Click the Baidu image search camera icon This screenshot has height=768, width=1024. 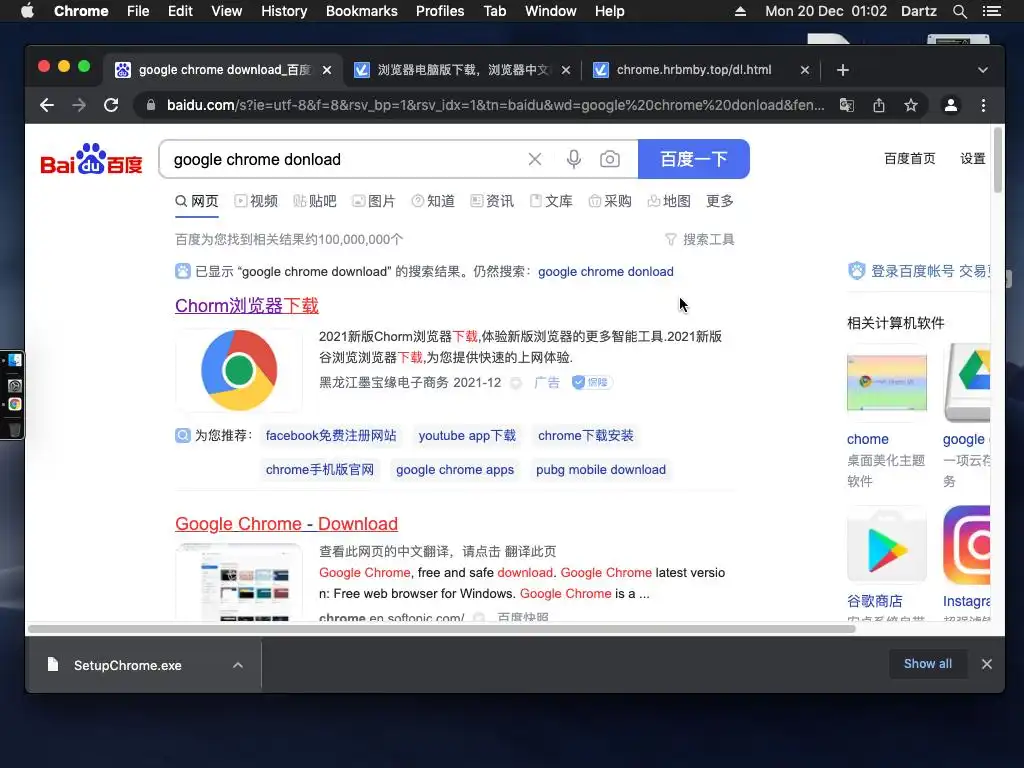(610, 159)
